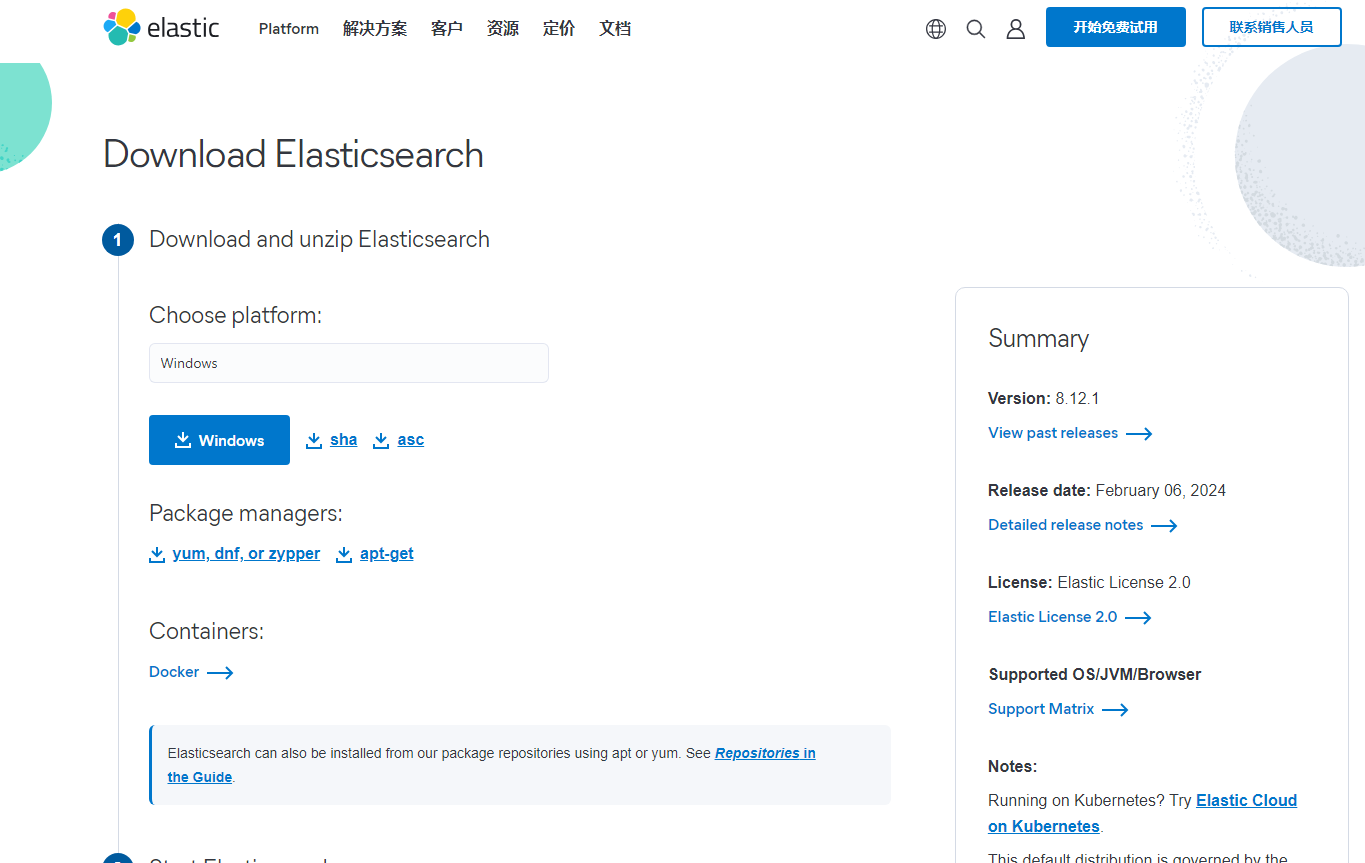
Task: Click the Elastic logo
Action: coord(161,28)
